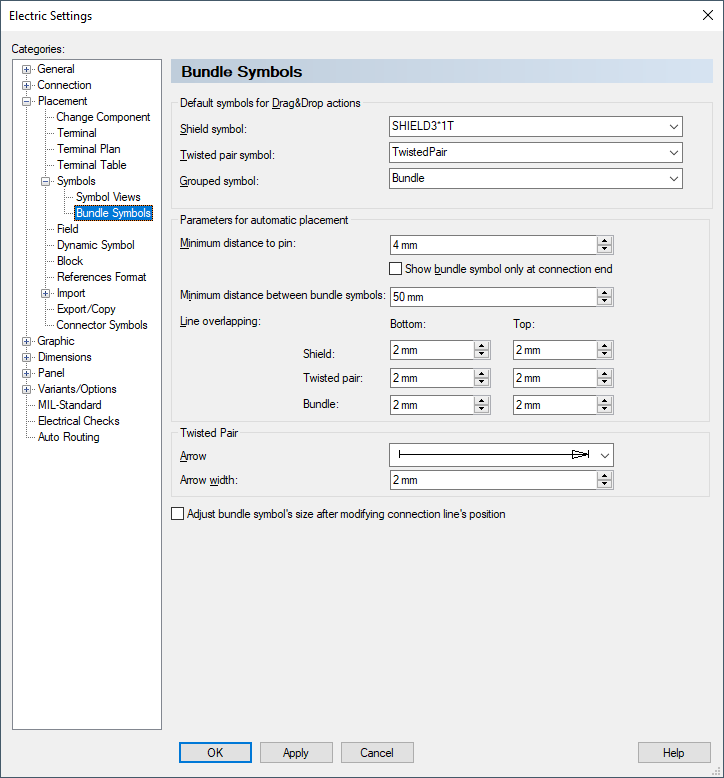This screenshot has width=724, height=778.
Task: Open the Arrow style dropdown
Action: click(x=604, y=455)
